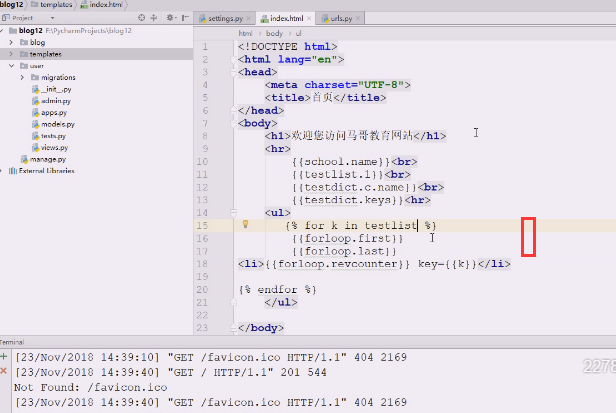Click the title tag text on line 5

(x=325, y=98)
